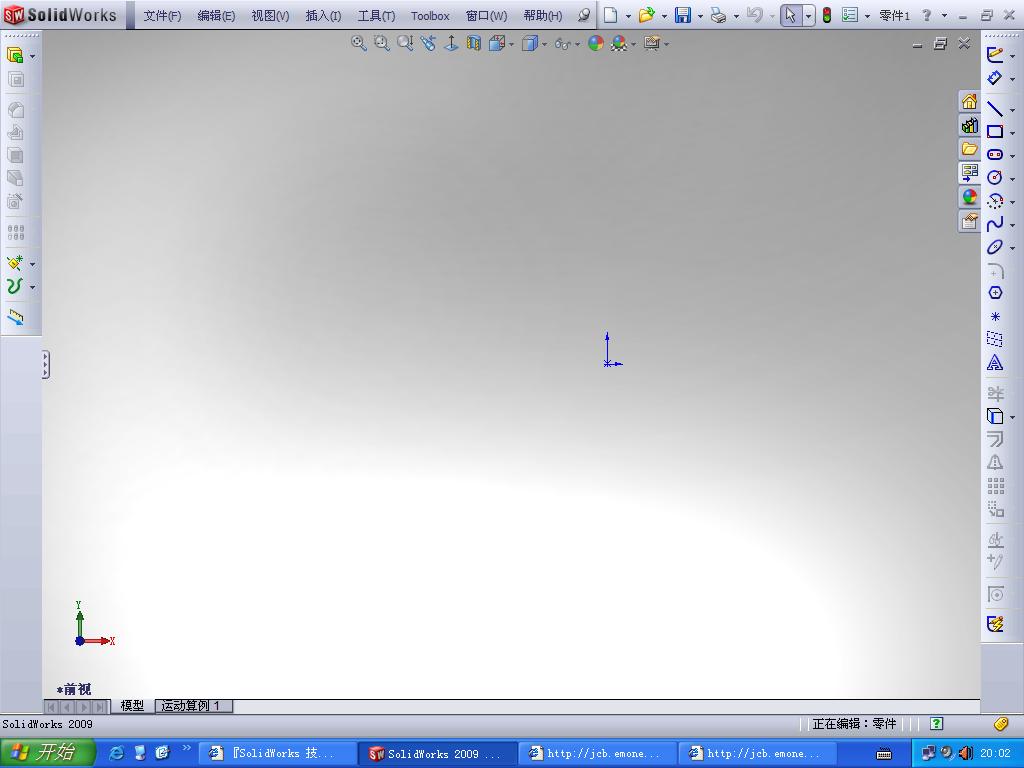Click Zoom to Fit icon

coord(359,43)
